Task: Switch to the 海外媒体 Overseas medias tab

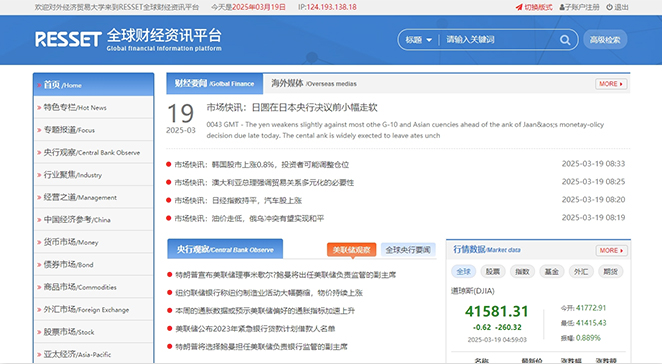Action: (314, 84)
